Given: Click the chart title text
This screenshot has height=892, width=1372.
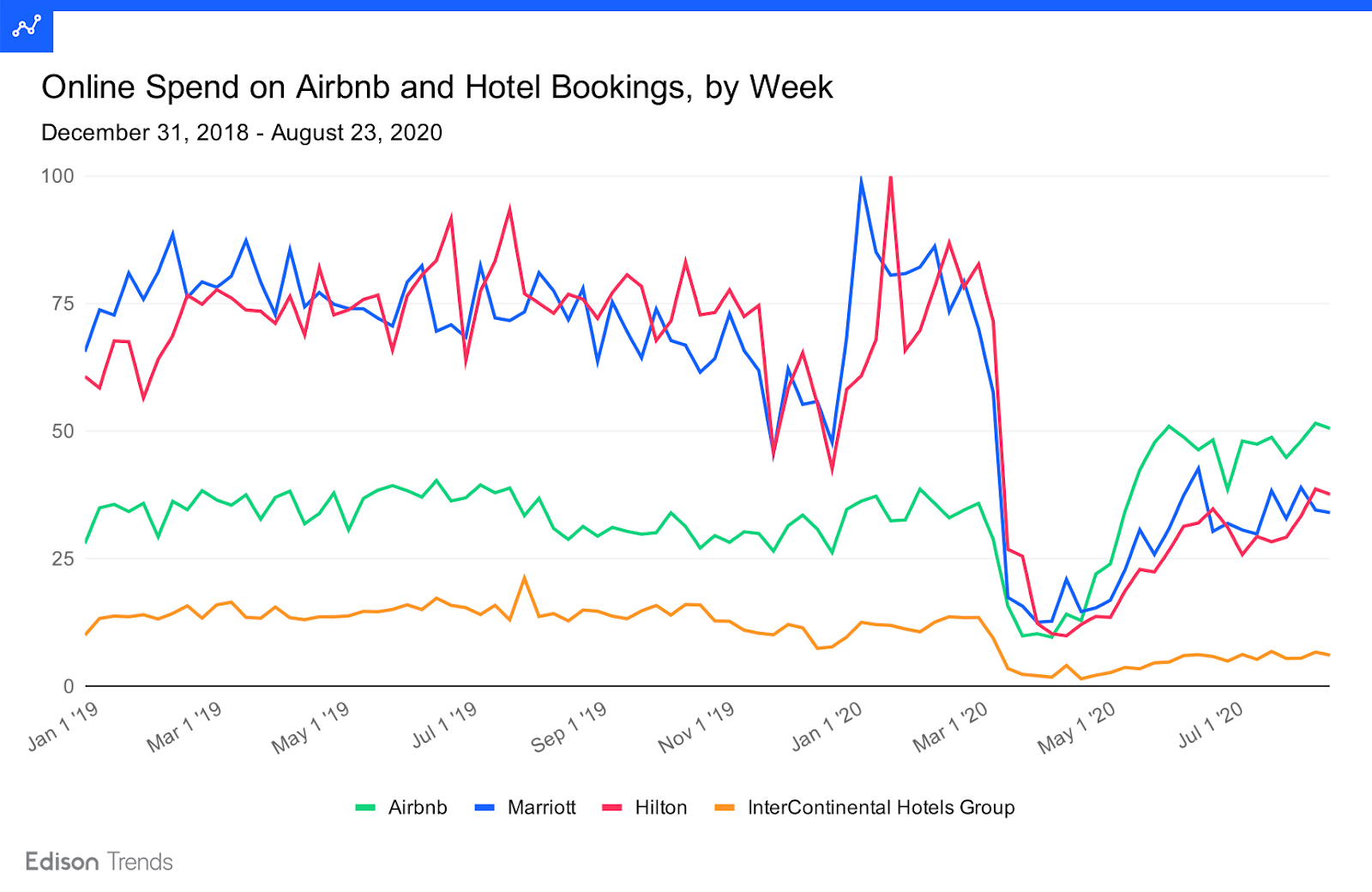Looking at the screenshot, I should (x=437, y=87).
